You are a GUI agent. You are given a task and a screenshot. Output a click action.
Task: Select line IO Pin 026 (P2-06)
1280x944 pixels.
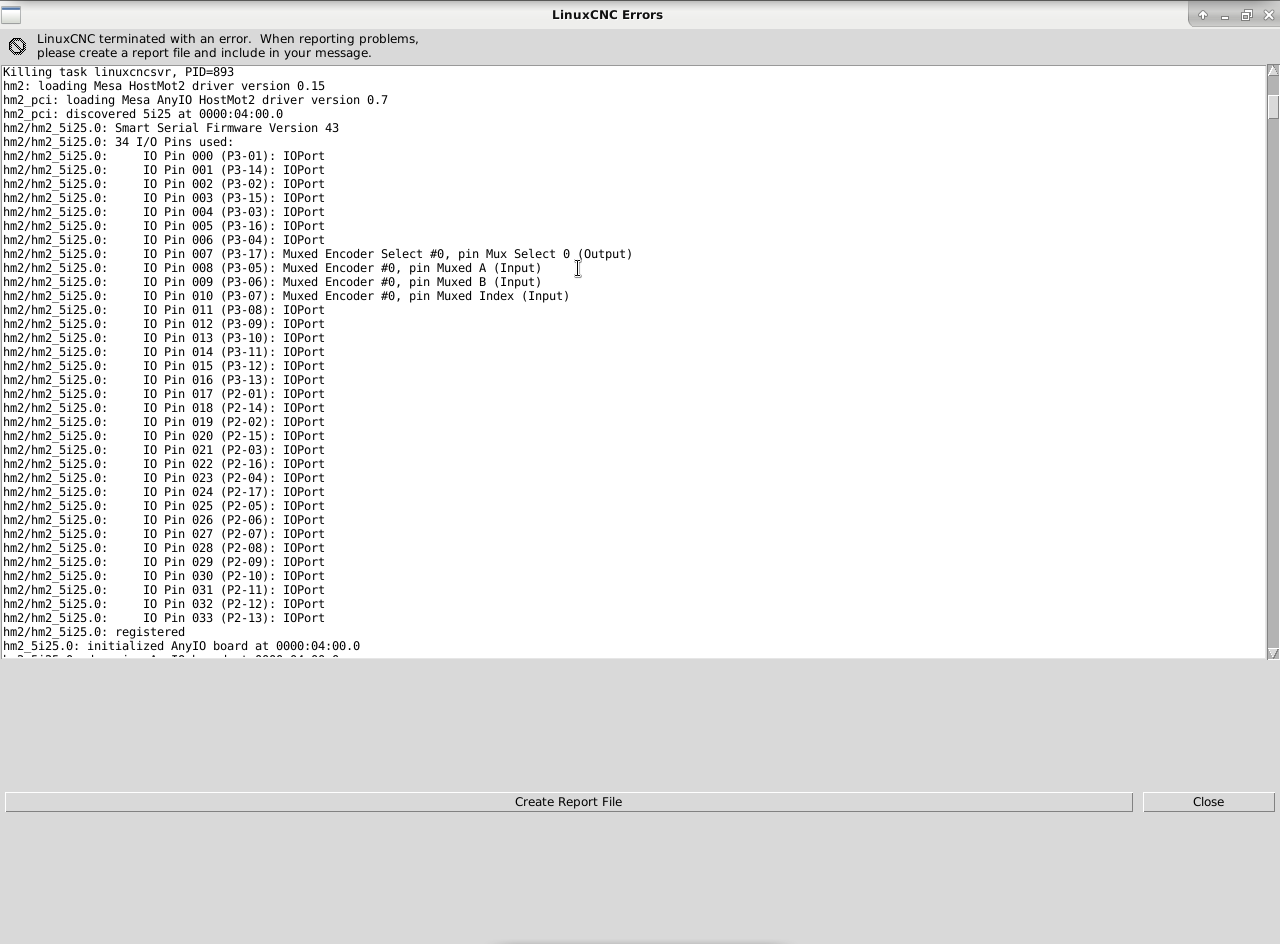(164, 520)
